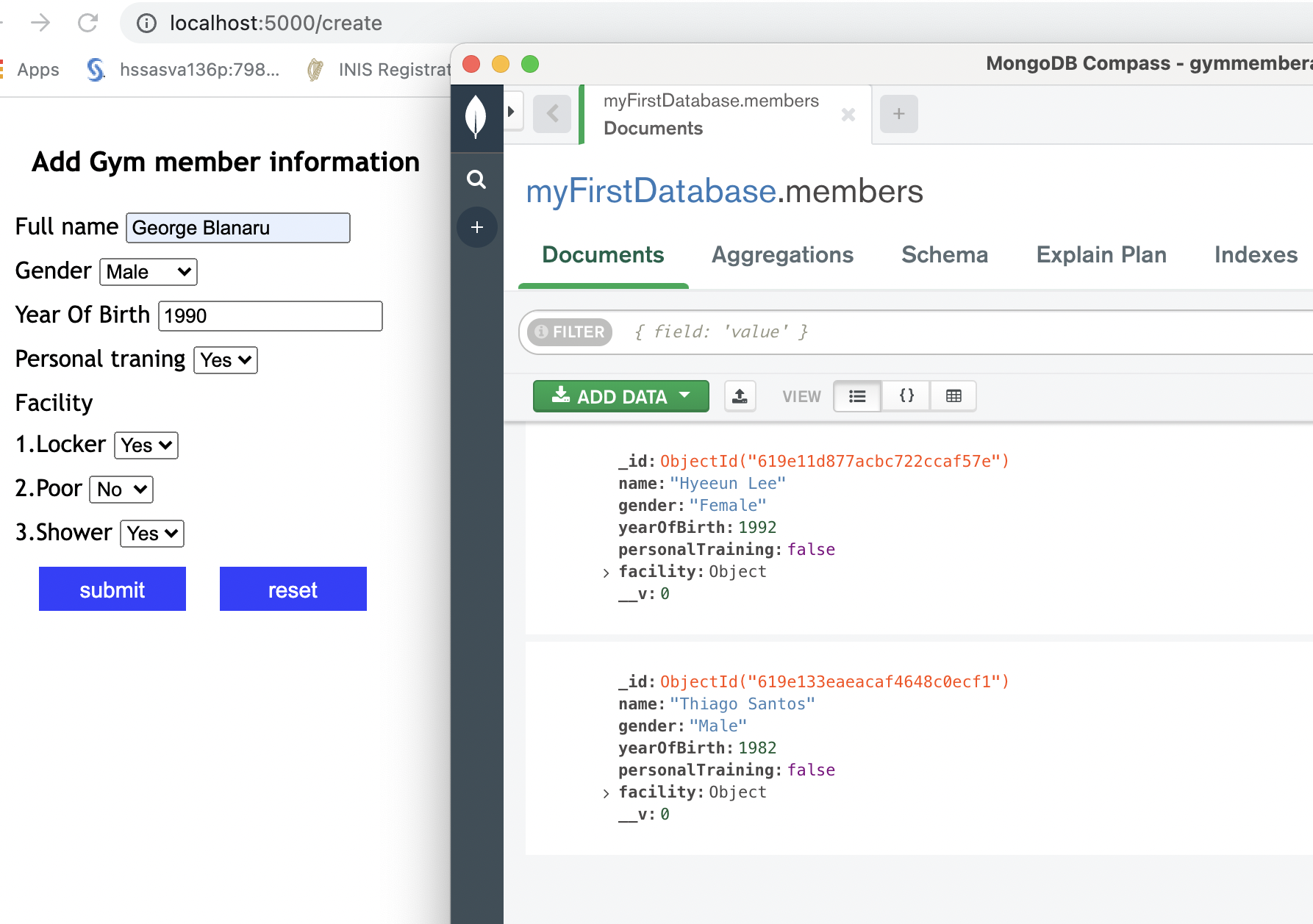The height and width of the screenshot is (924, 1313).
Task: Open the Explain Plan tab
Action: [x=1101, y=255]
